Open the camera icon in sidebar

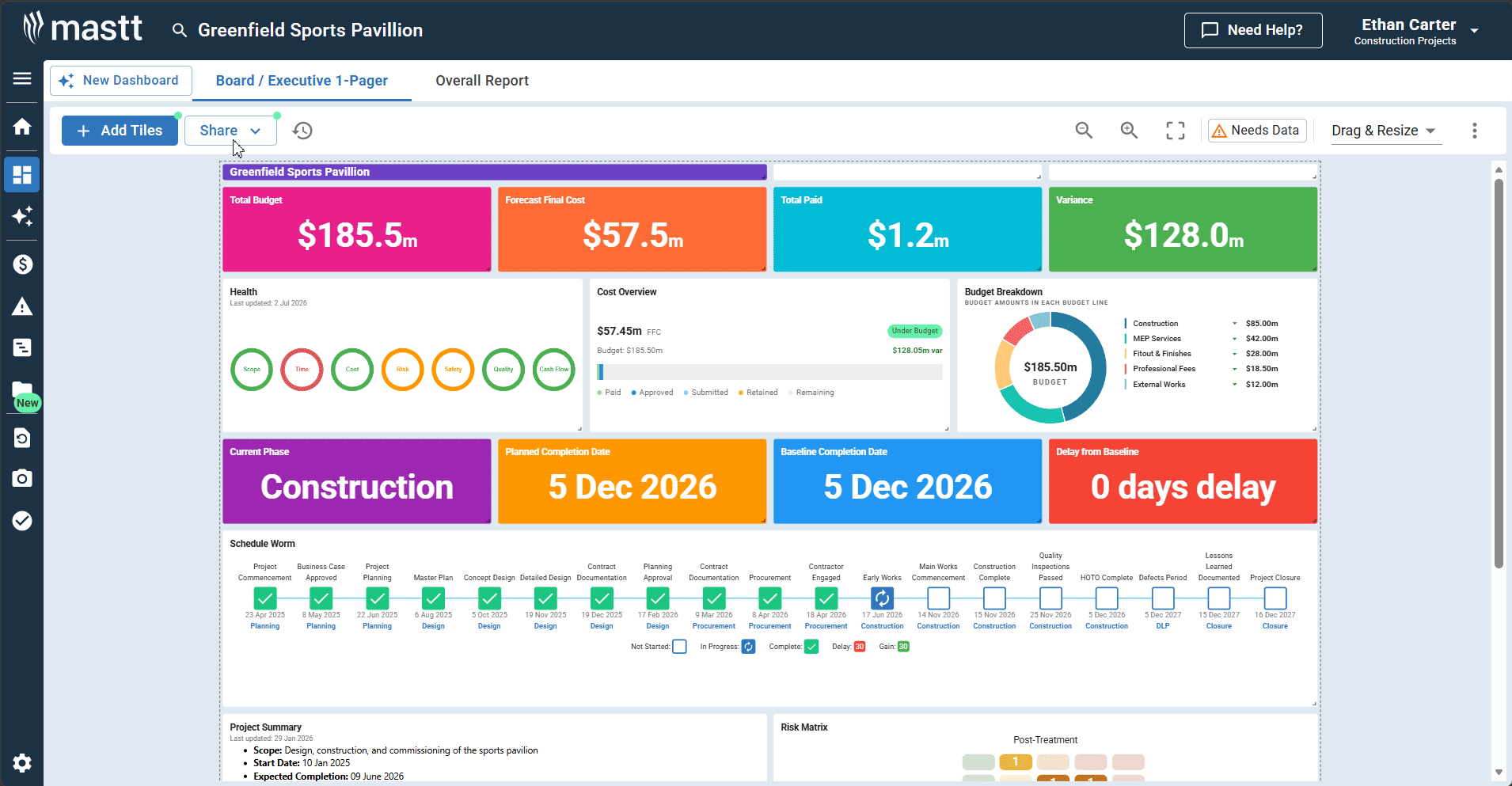22,478
